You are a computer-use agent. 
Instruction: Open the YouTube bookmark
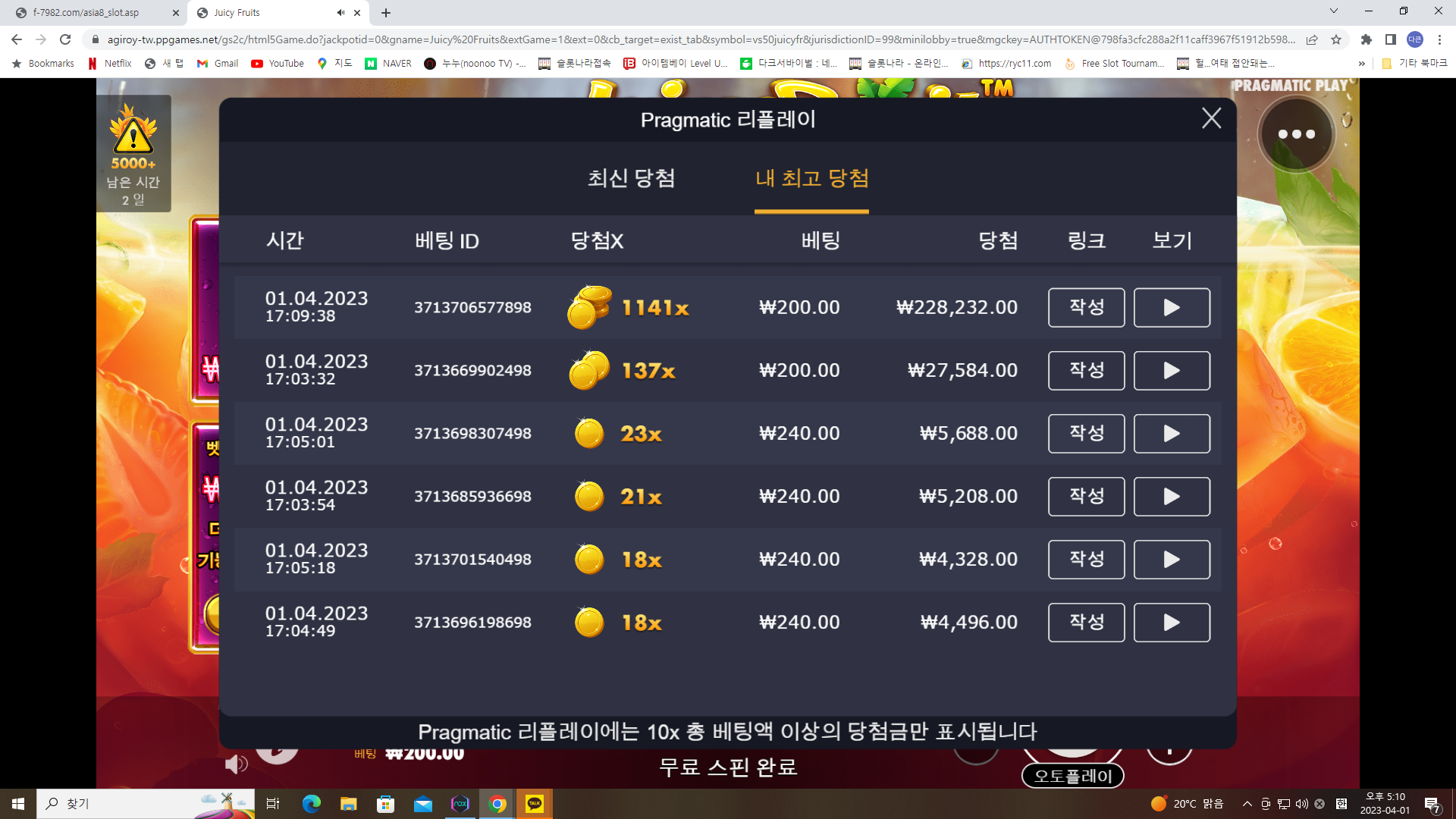pos(278,64)
